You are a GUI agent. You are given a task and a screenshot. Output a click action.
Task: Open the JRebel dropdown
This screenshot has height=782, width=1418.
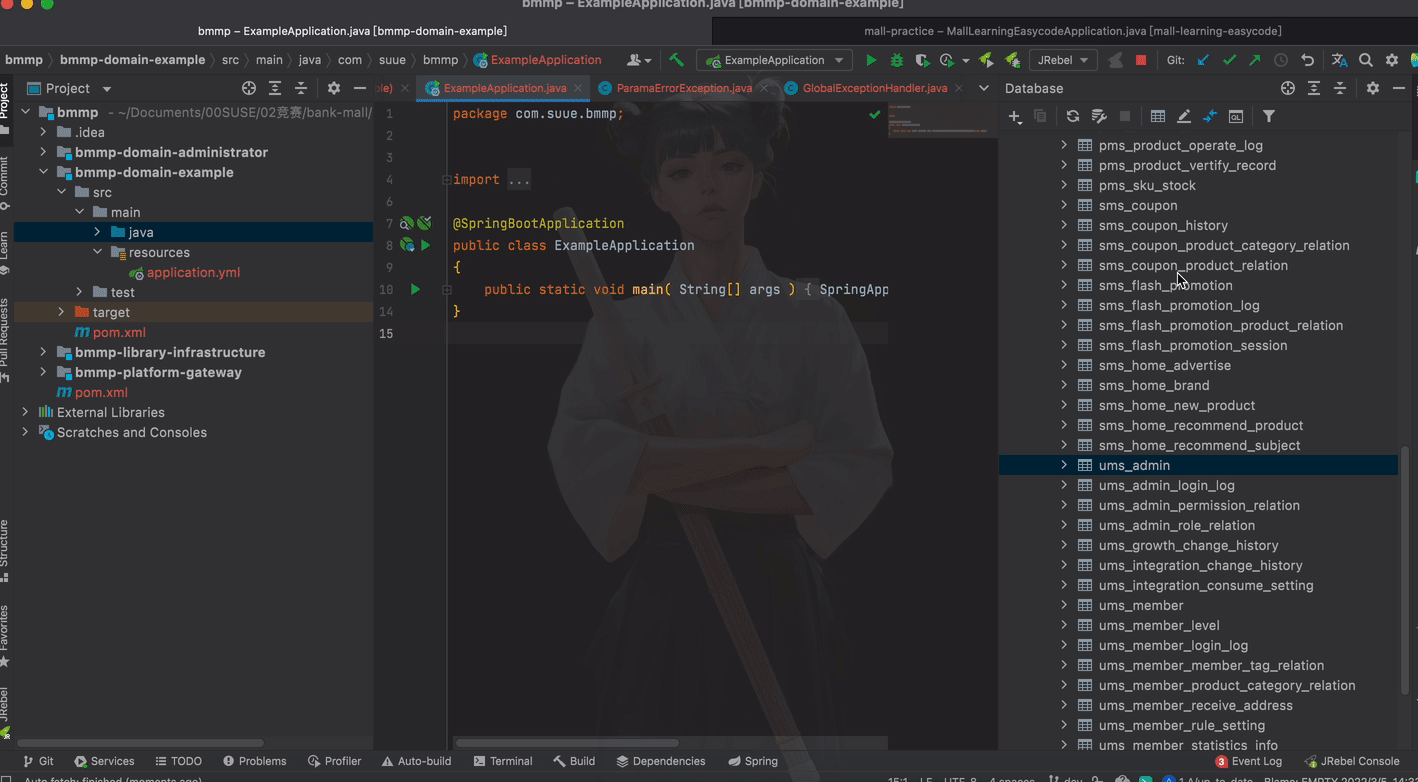[1063, 60]
